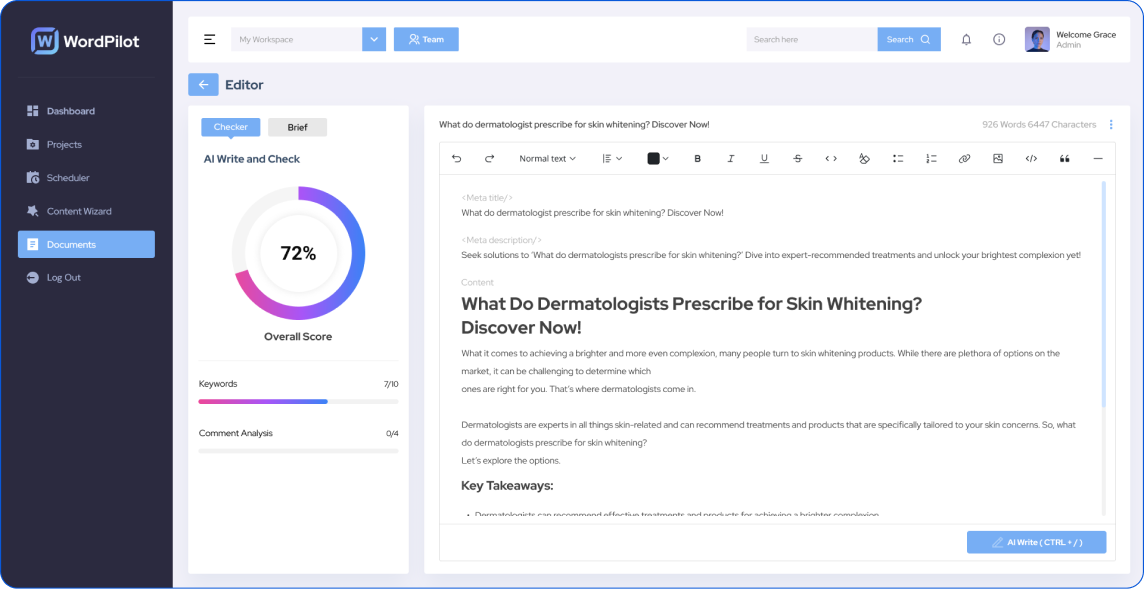Click the Team button in the header
Viewport: 1144px width, 589px height.
426,38
